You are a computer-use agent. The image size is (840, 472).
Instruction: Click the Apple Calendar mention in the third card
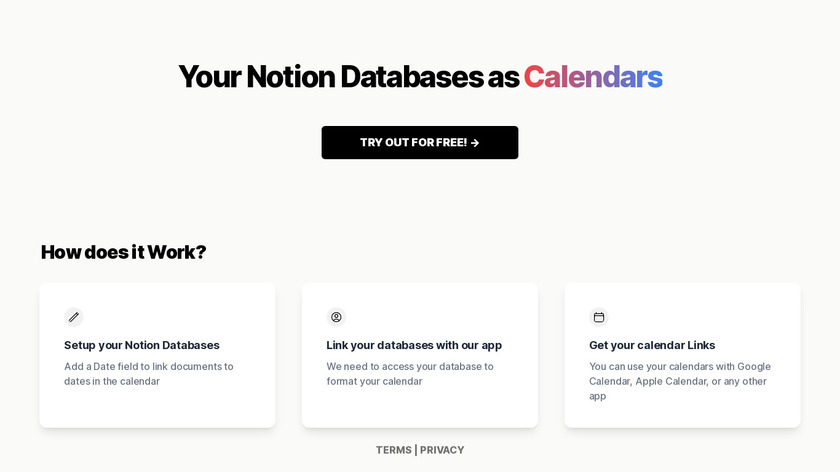click(669, 381)
